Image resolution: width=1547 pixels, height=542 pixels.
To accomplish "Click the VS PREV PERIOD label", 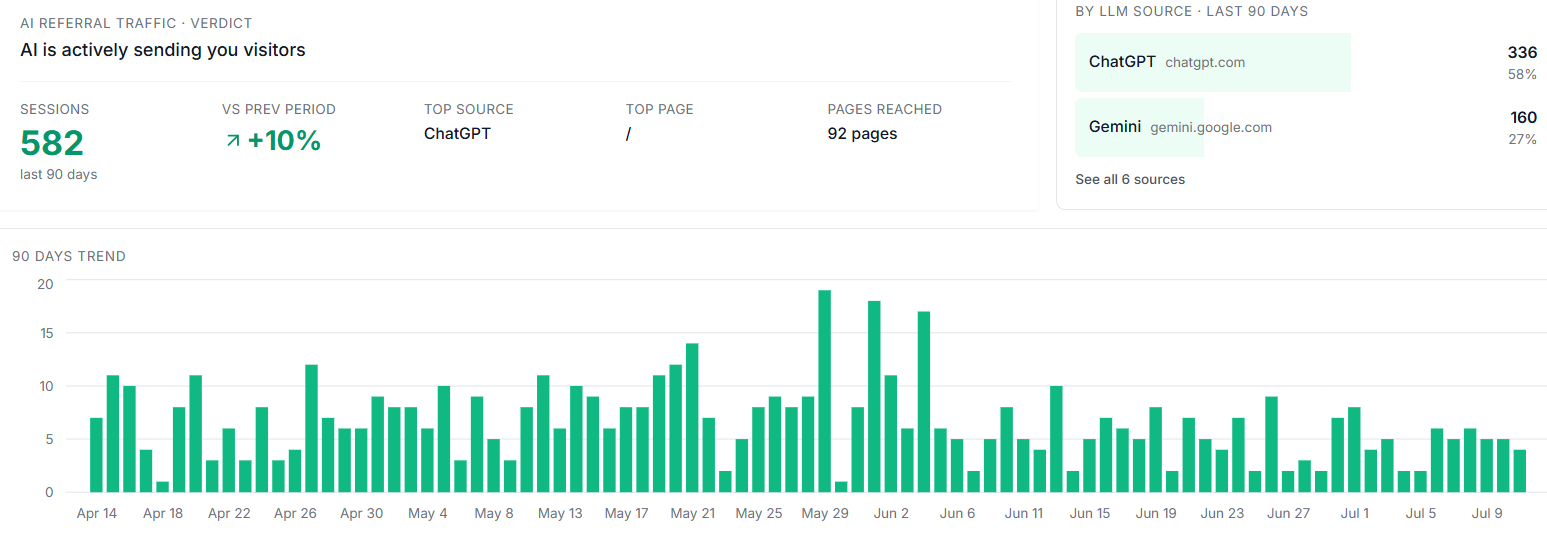I will (279, 109).
